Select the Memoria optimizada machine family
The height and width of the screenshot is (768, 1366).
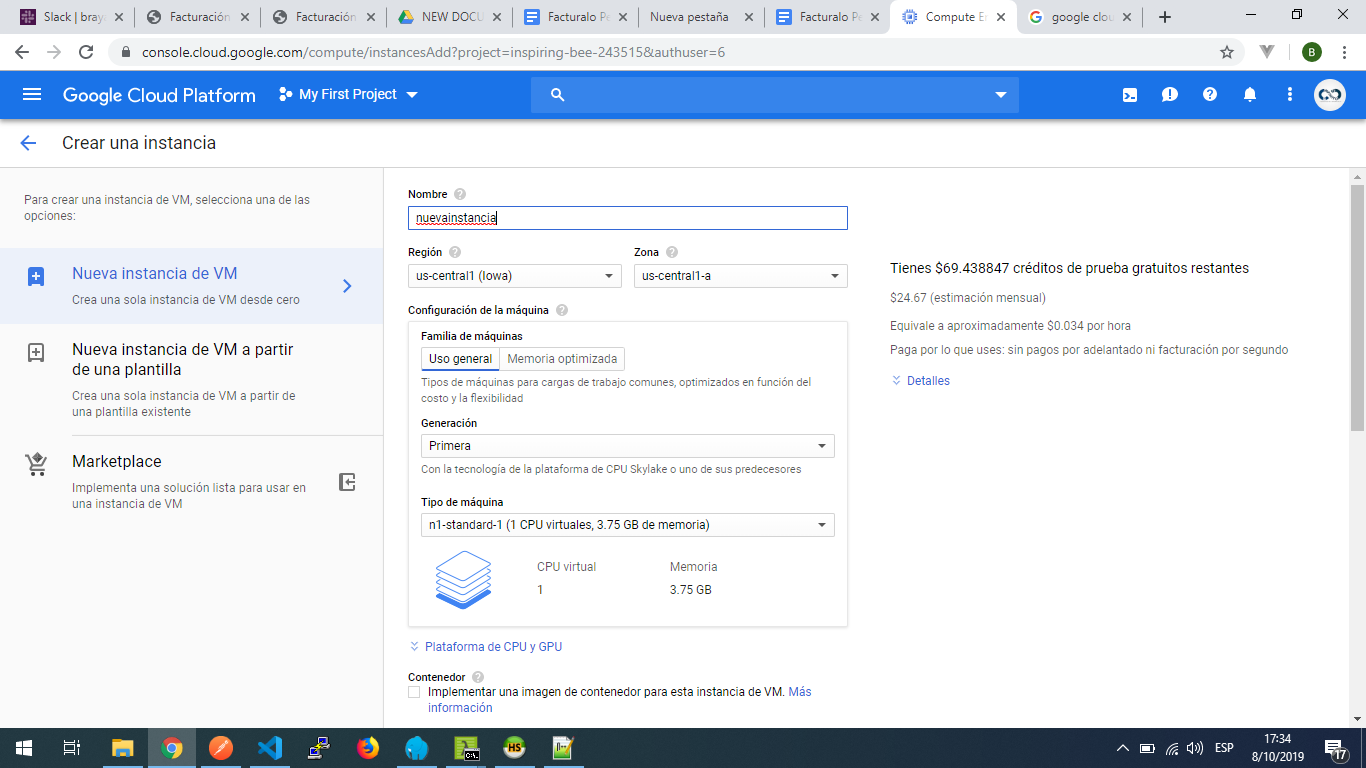coord(562,359)
